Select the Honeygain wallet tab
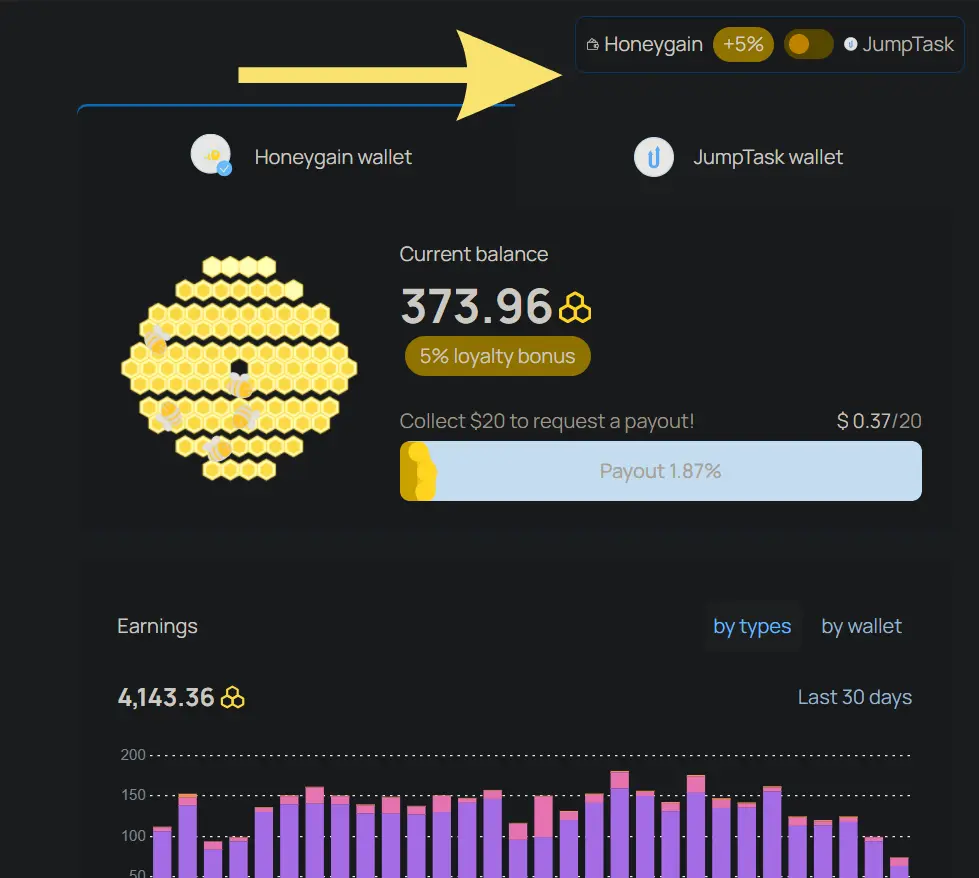This screenshot has height=878, width=979. (x=302, y=156)
